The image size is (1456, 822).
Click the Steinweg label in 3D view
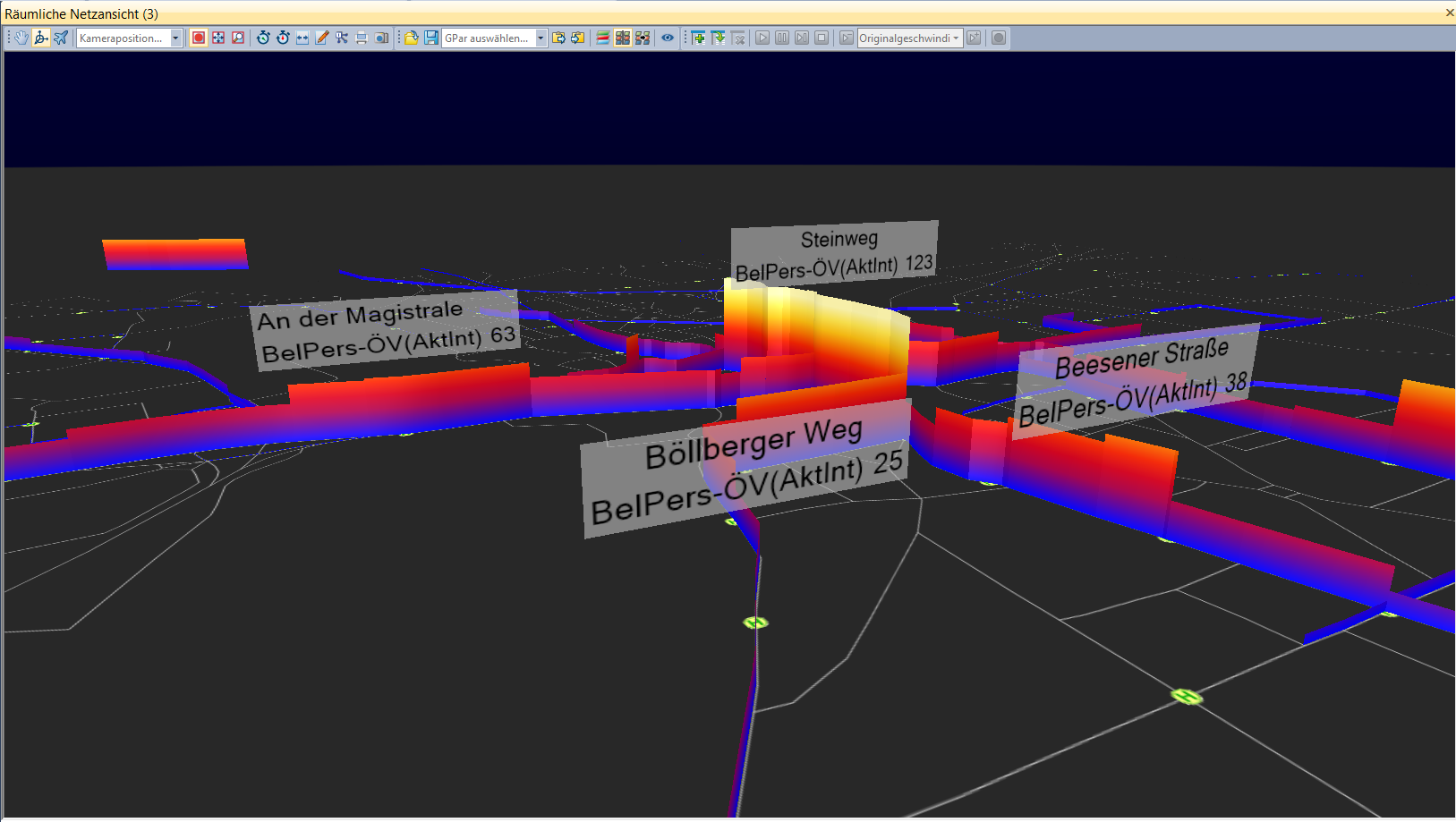click(x=838, y=240)
